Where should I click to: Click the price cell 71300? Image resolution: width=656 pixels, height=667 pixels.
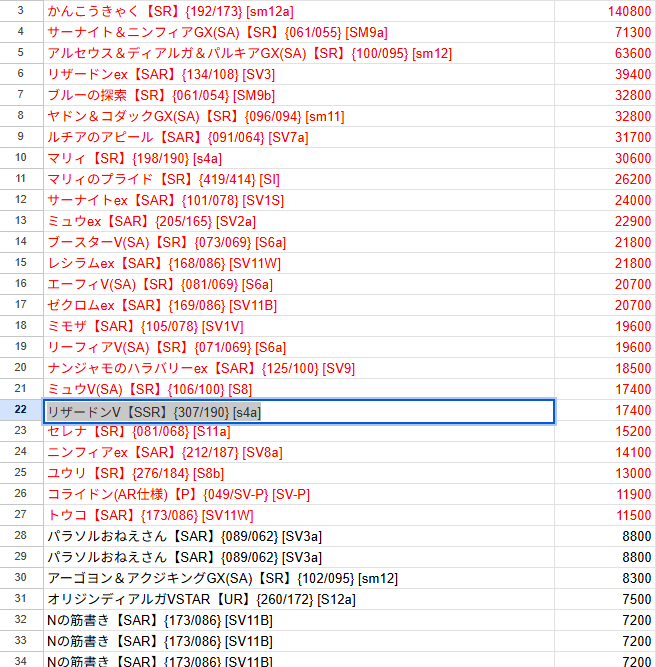[x=605, y=32]
